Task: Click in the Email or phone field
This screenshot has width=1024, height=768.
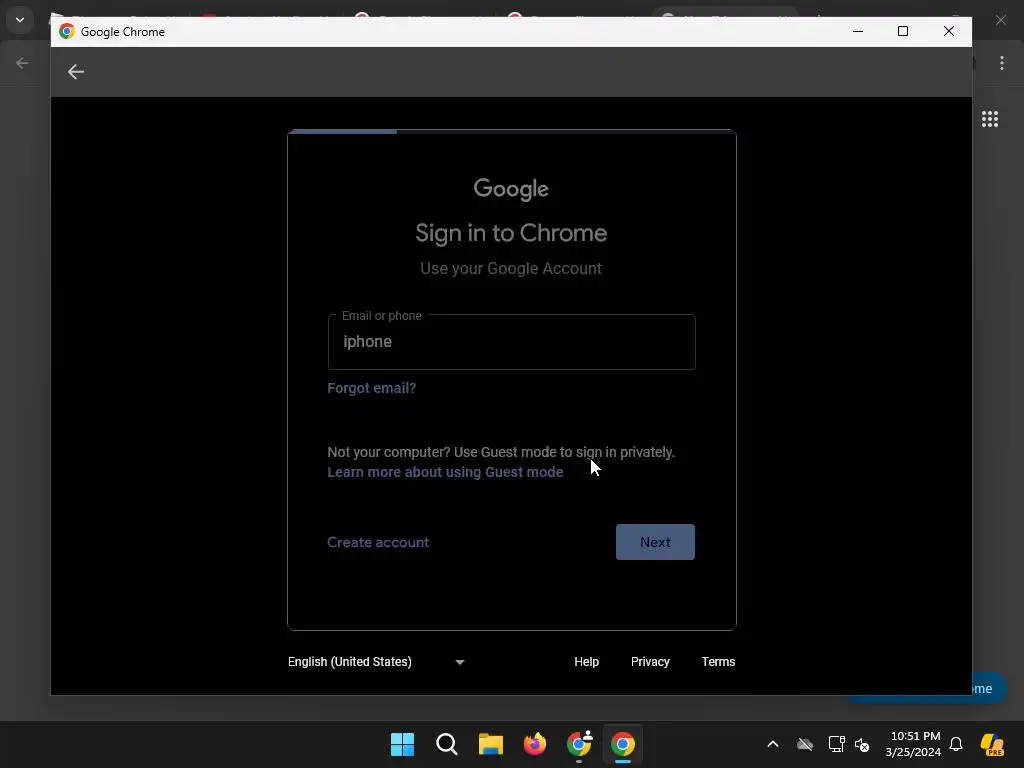Action: [x=511, y=342]
